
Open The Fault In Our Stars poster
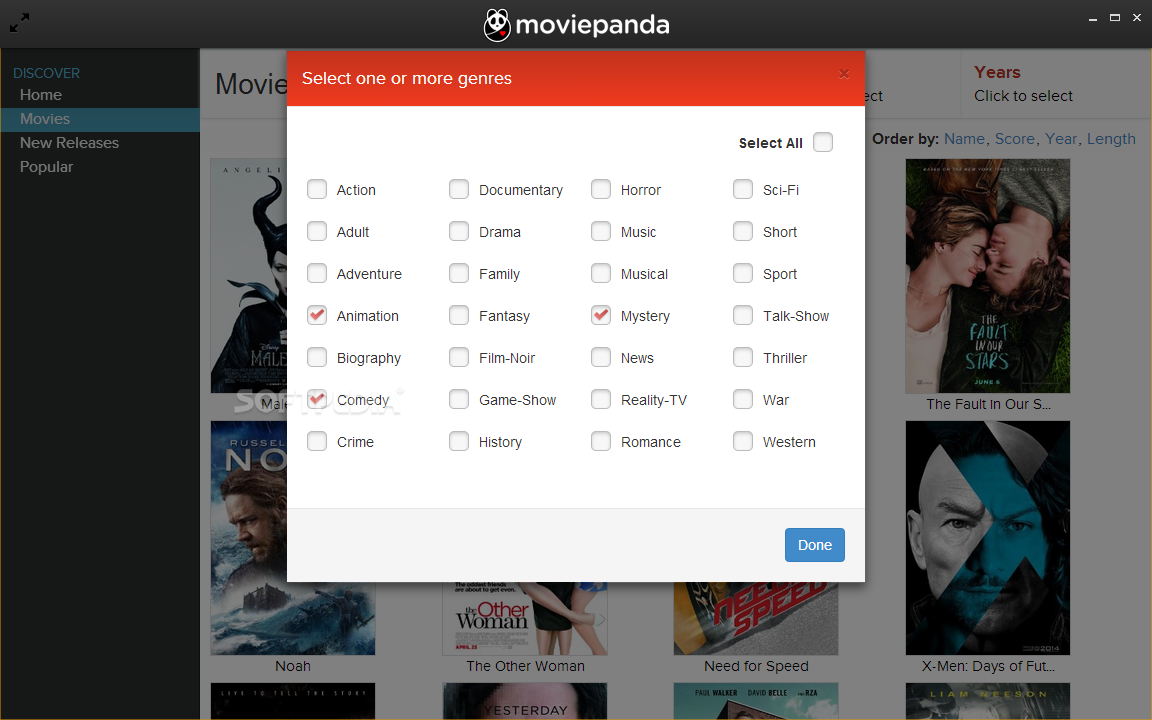tap(987, 276)
